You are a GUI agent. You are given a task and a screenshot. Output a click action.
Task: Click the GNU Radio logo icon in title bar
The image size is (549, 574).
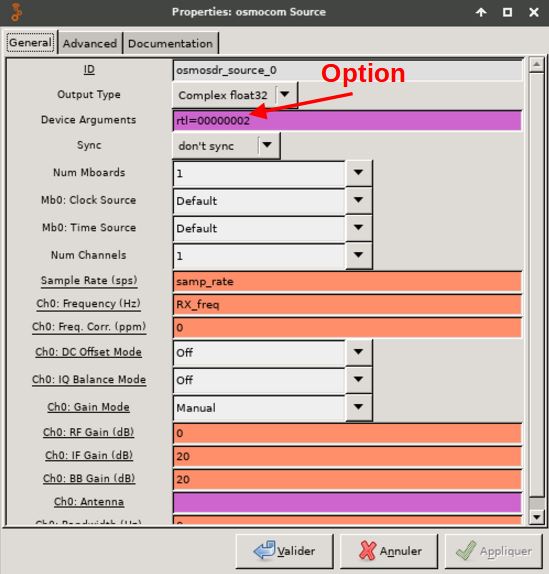point(16,12)
